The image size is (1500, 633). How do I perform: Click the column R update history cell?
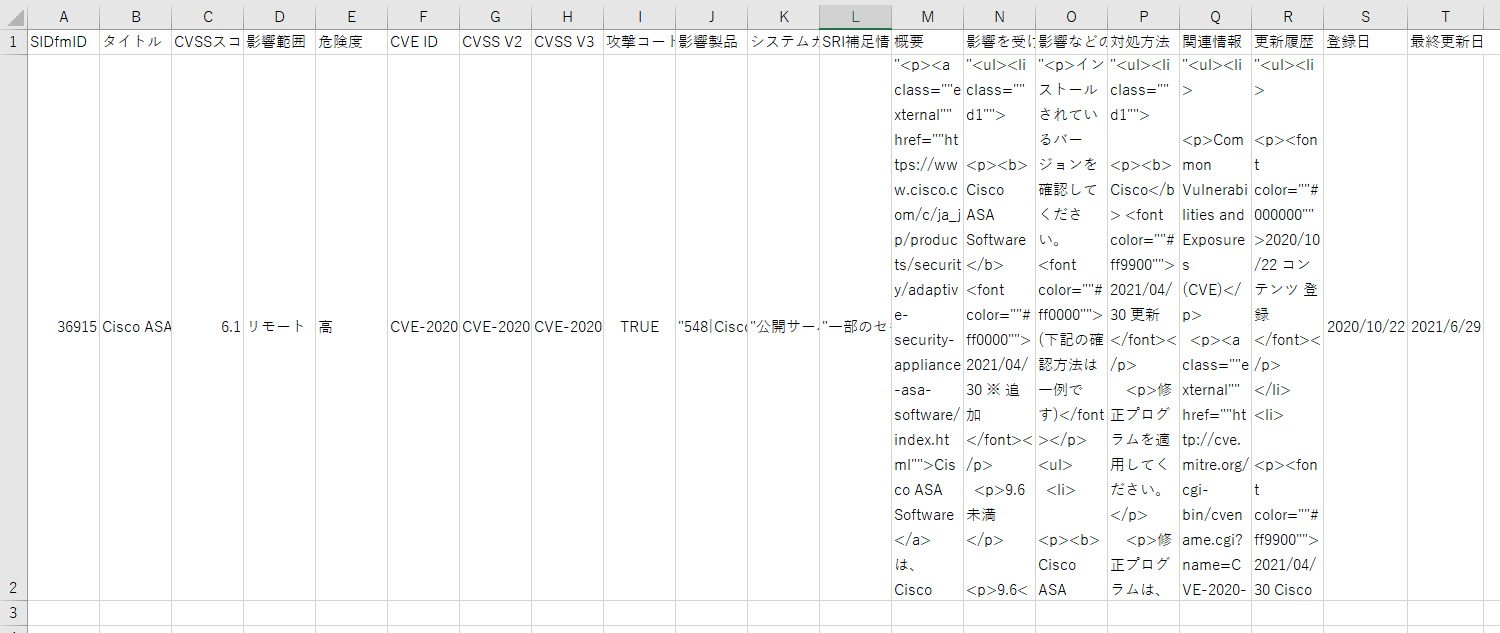[1288, 327]
